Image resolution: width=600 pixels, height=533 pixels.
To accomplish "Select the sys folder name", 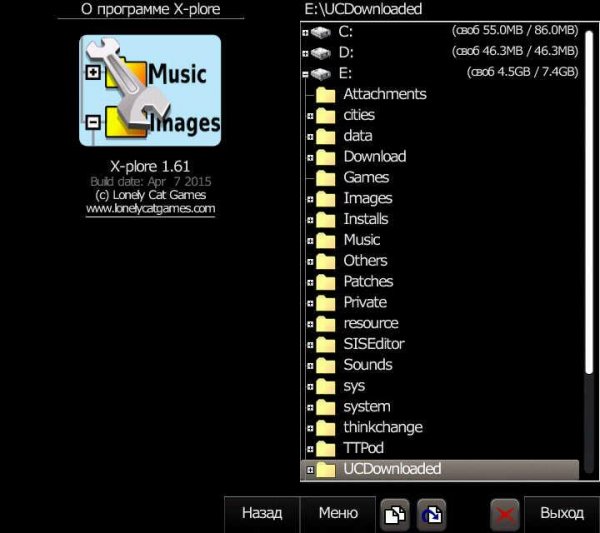I will [x=354, y=386].
